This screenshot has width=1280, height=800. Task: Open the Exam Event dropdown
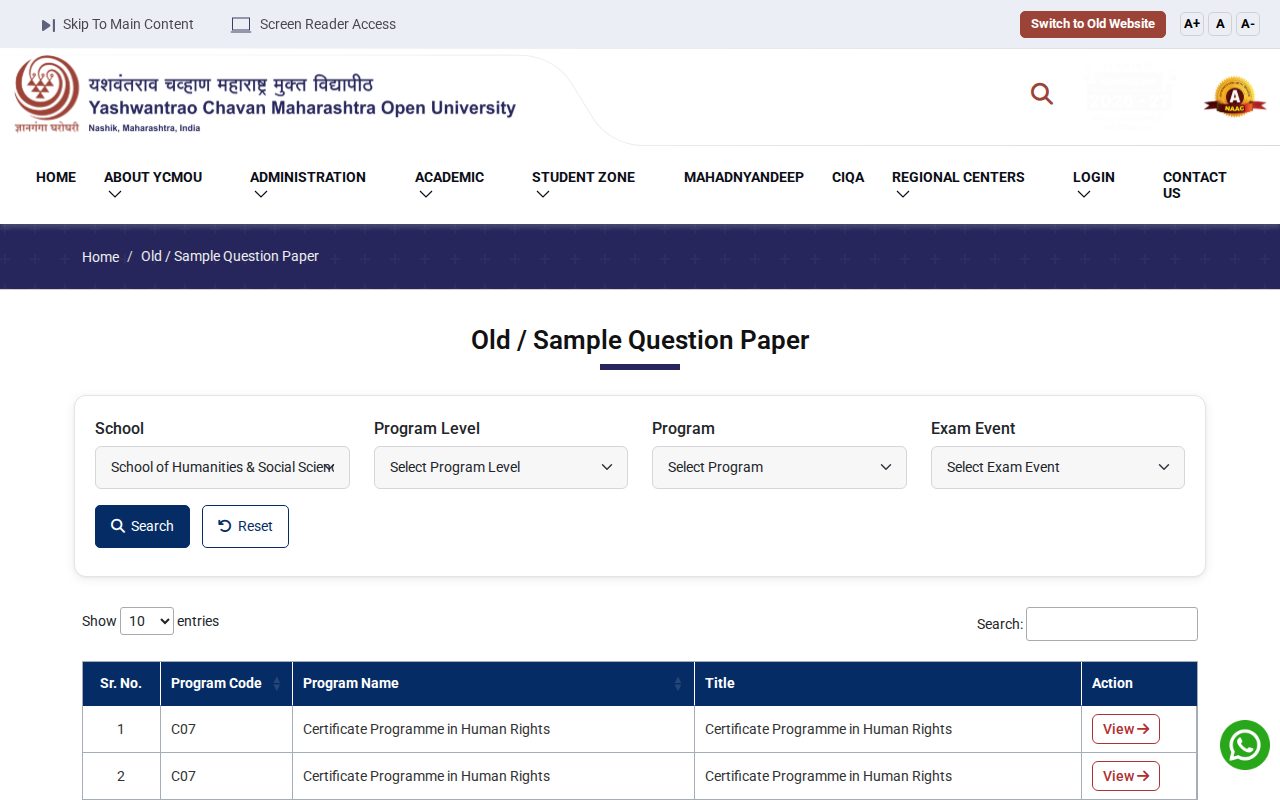click(x=1058, y=467)
